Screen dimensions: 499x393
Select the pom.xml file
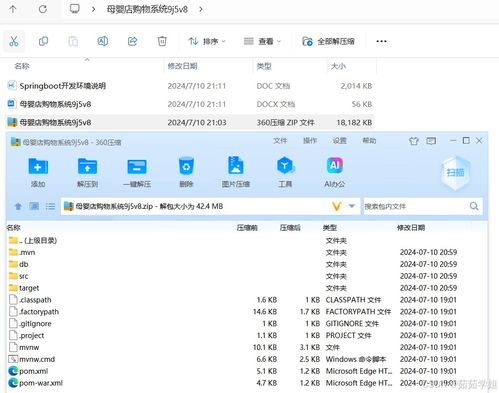tap(28, 371)
